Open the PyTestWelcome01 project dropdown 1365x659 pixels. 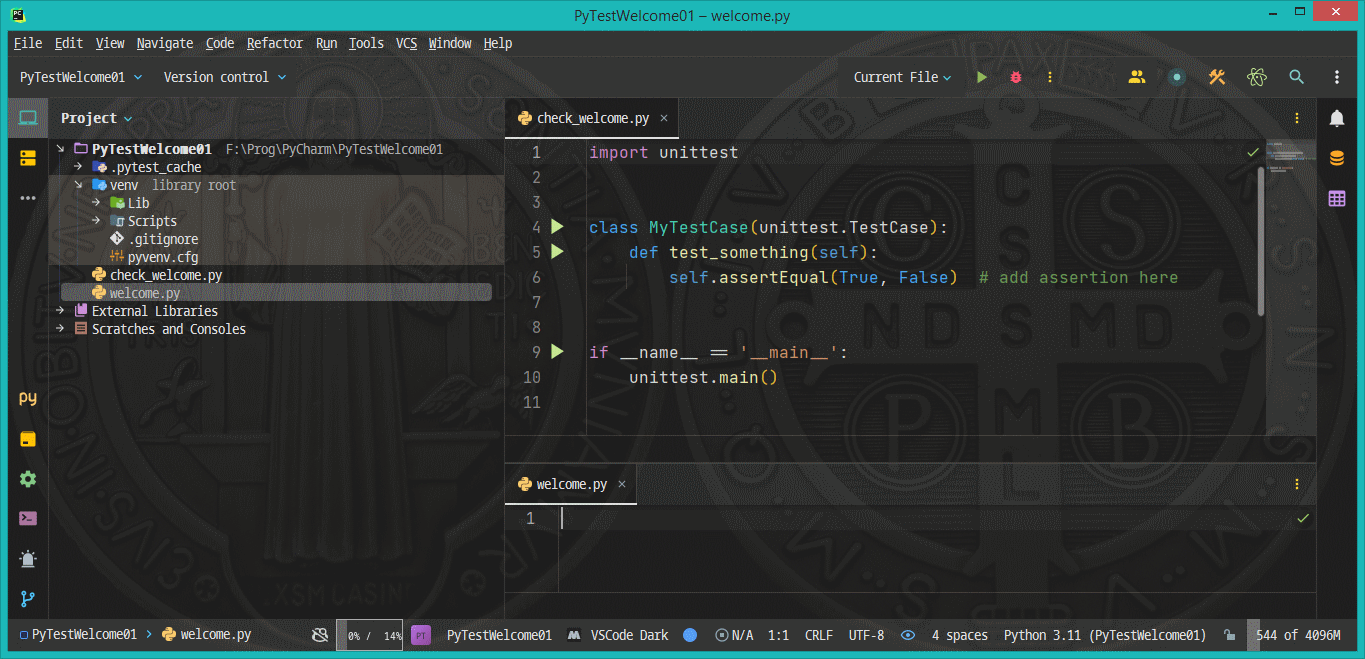(x=81, y=77)
